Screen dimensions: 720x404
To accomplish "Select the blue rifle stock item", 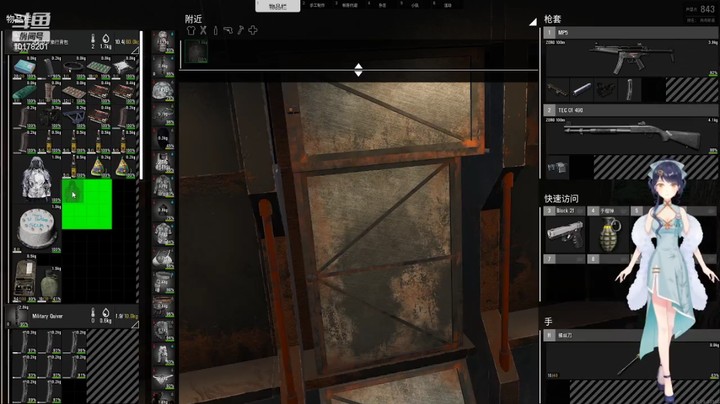I will pos(74,118).
